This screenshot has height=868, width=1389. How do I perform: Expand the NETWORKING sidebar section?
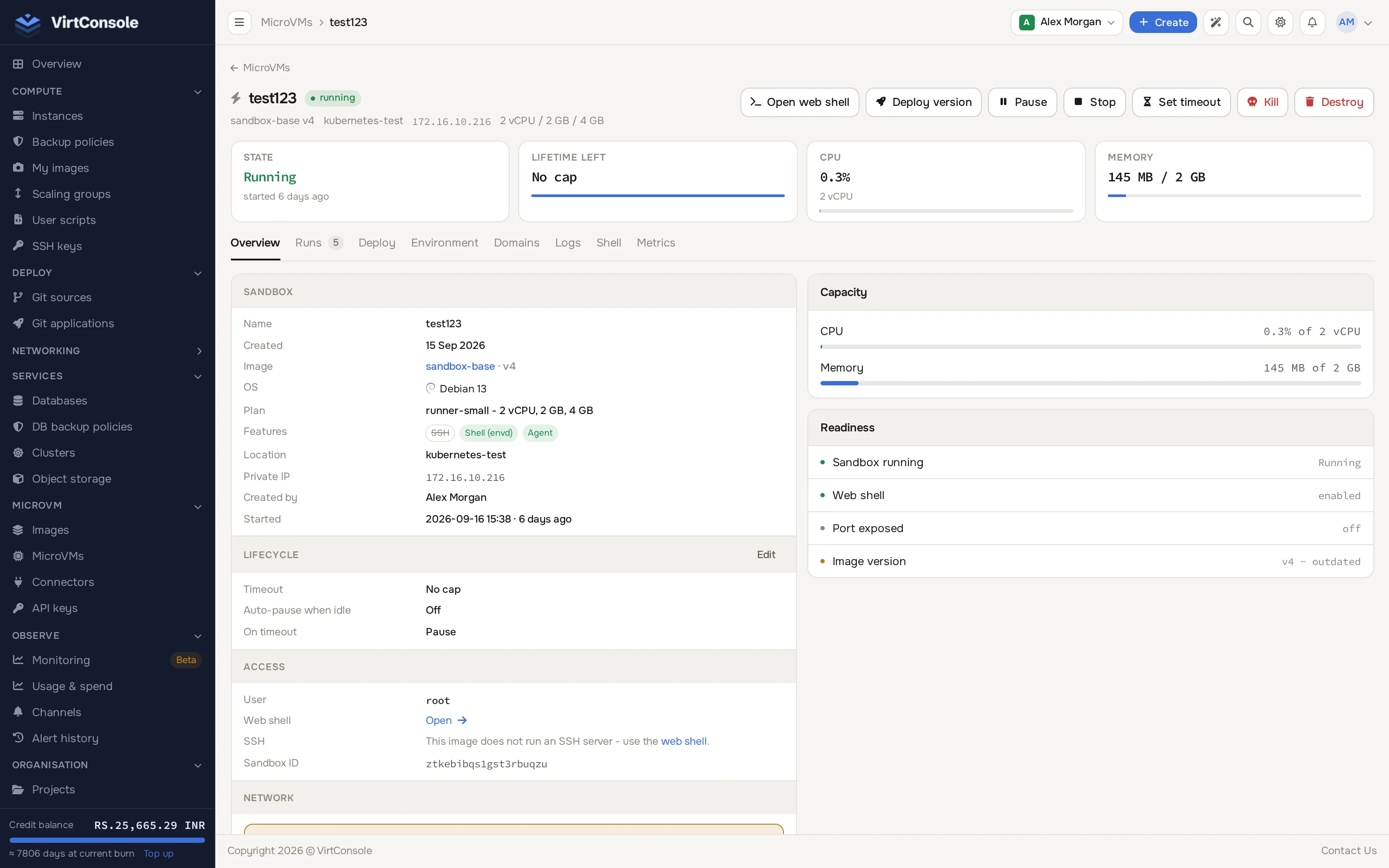click(x=107, y=351)
